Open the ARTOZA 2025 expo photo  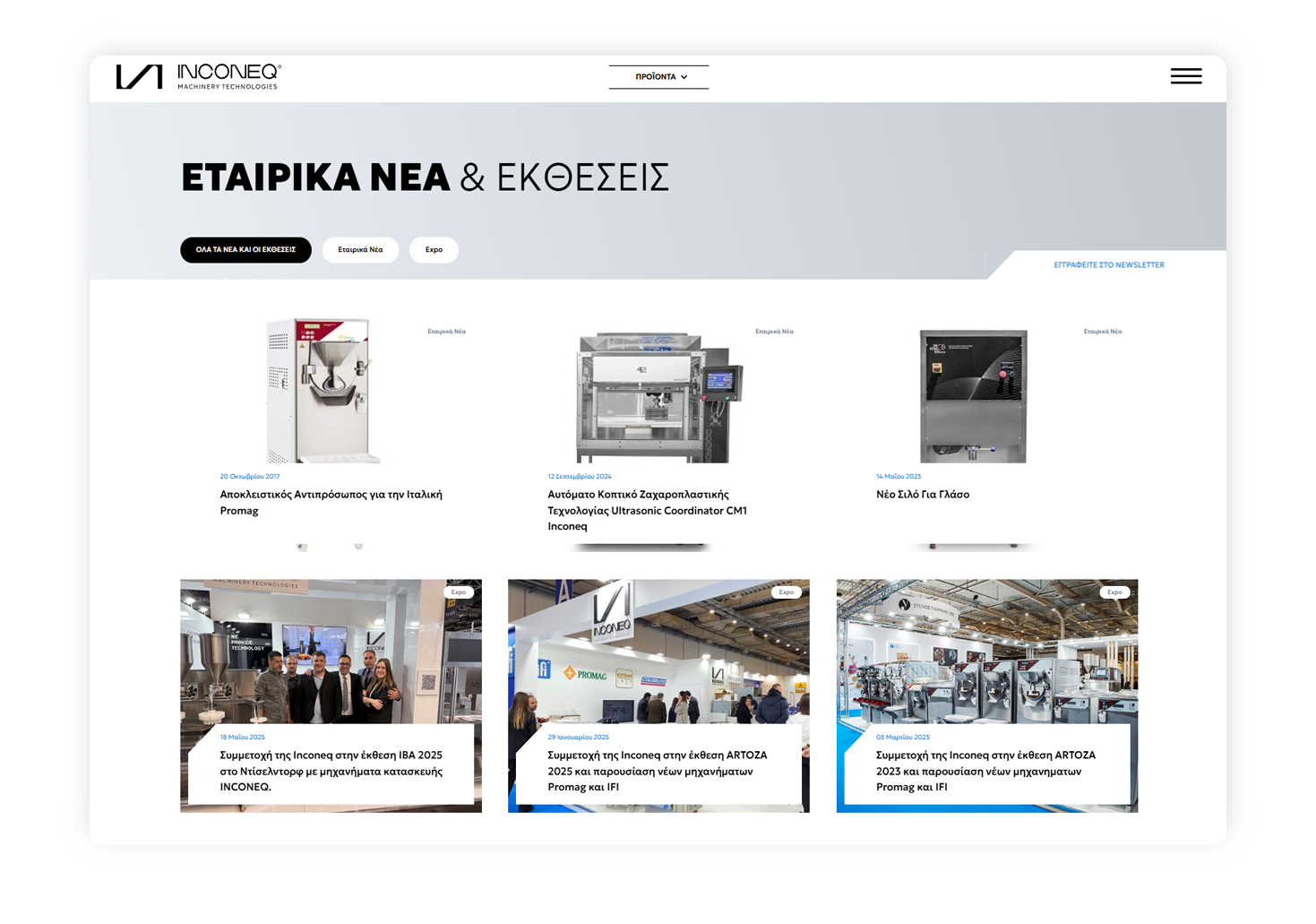coord(658,652)
